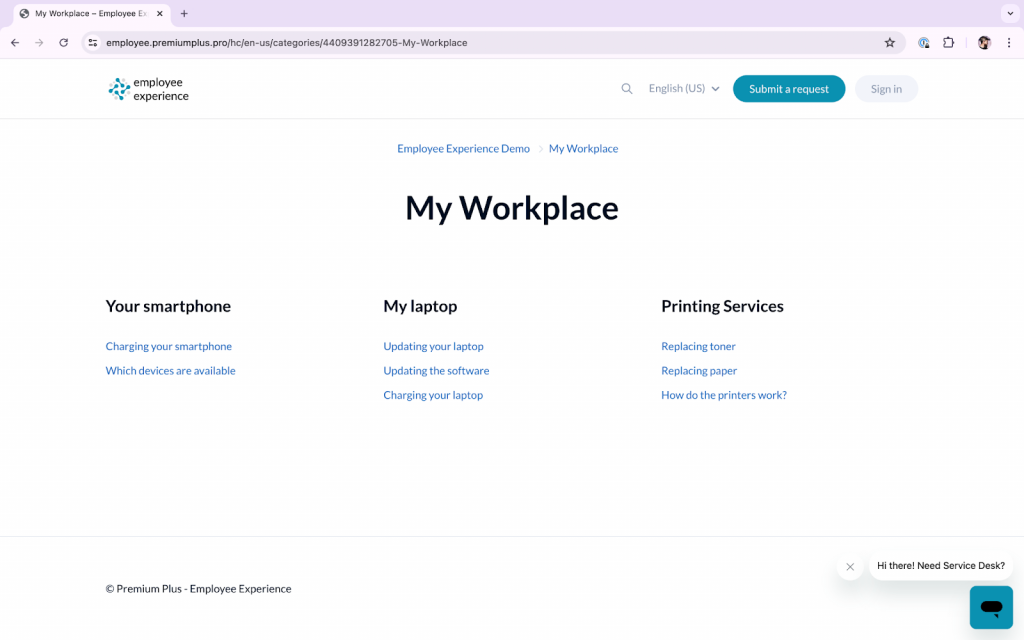Click the employee experience logo
The width and height of the screenshot is (1024, 640).
148,89
